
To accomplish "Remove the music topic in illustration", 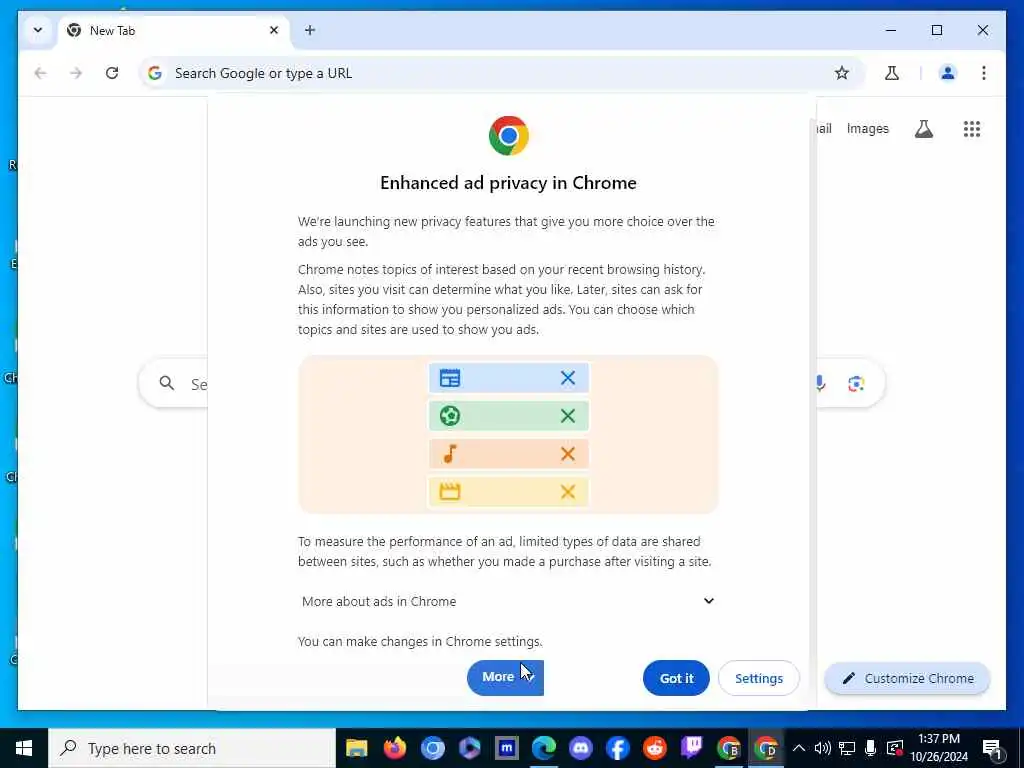I will click(568, 454).
